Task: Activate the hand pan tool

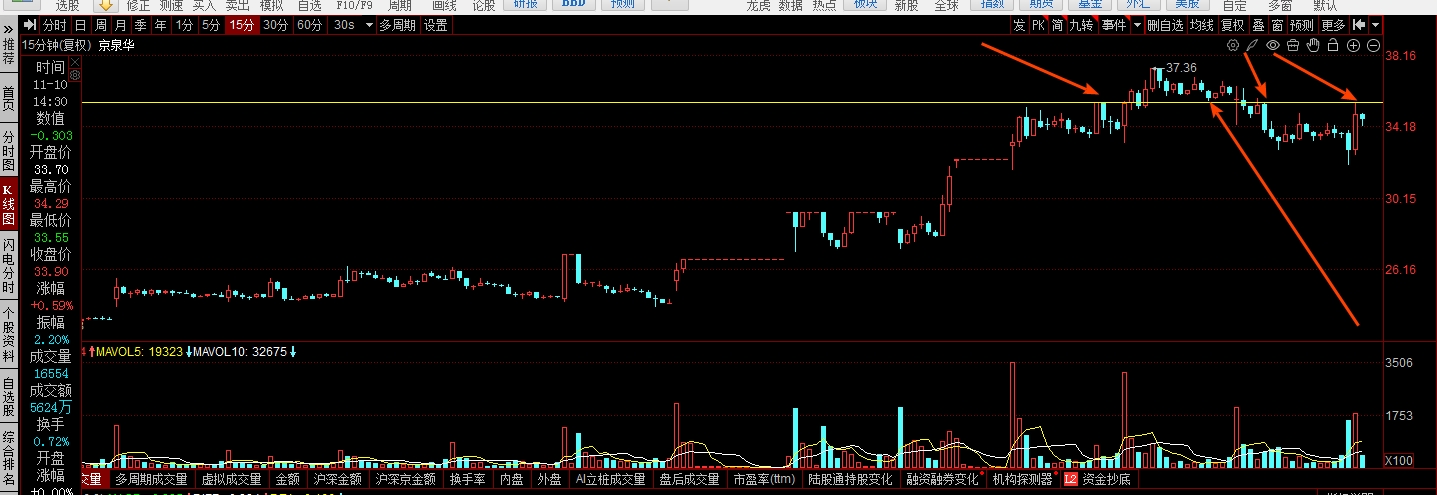Action: (x=1313, y=45)
